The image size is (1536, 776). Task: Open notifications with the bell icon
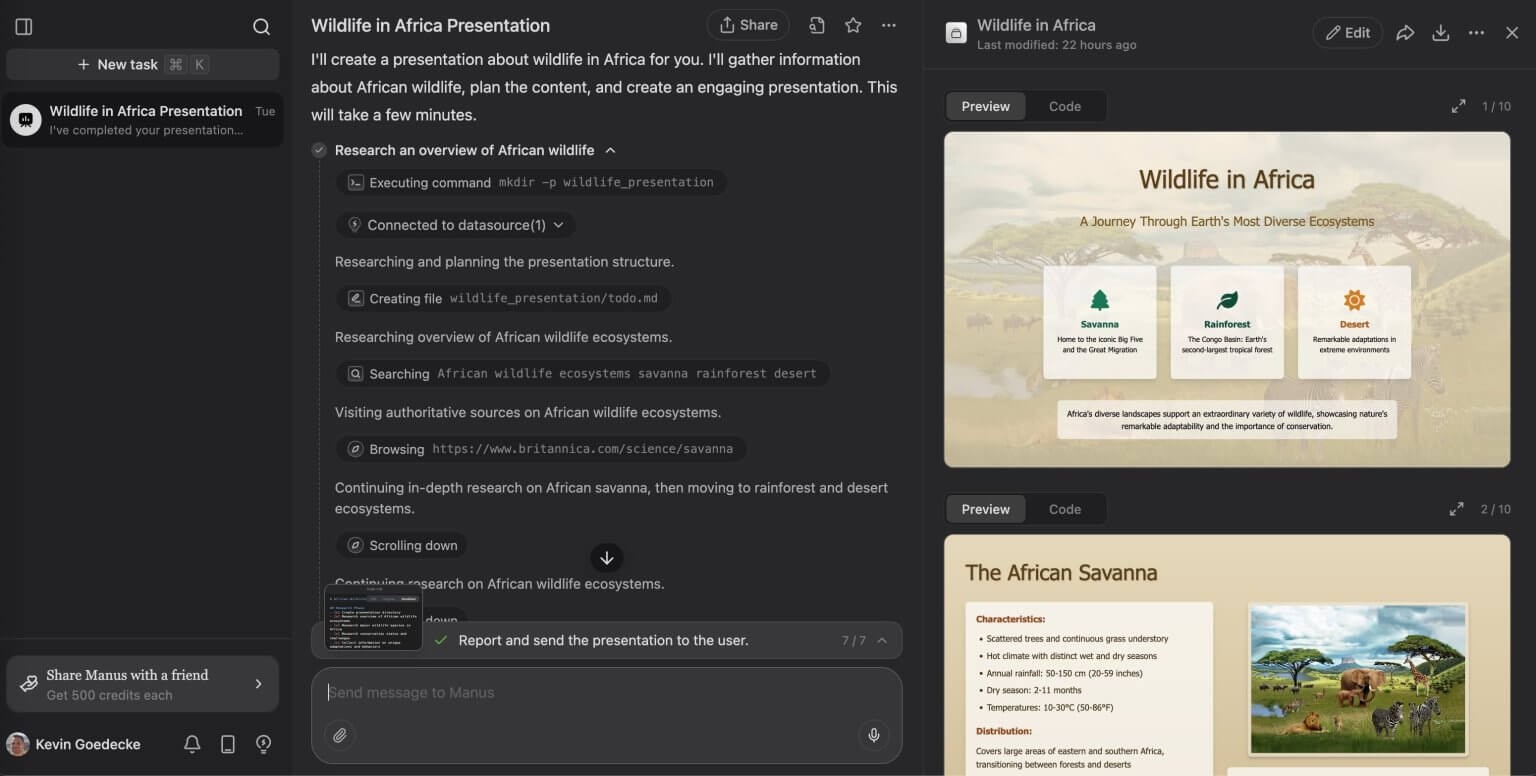[x=192, y=744]
